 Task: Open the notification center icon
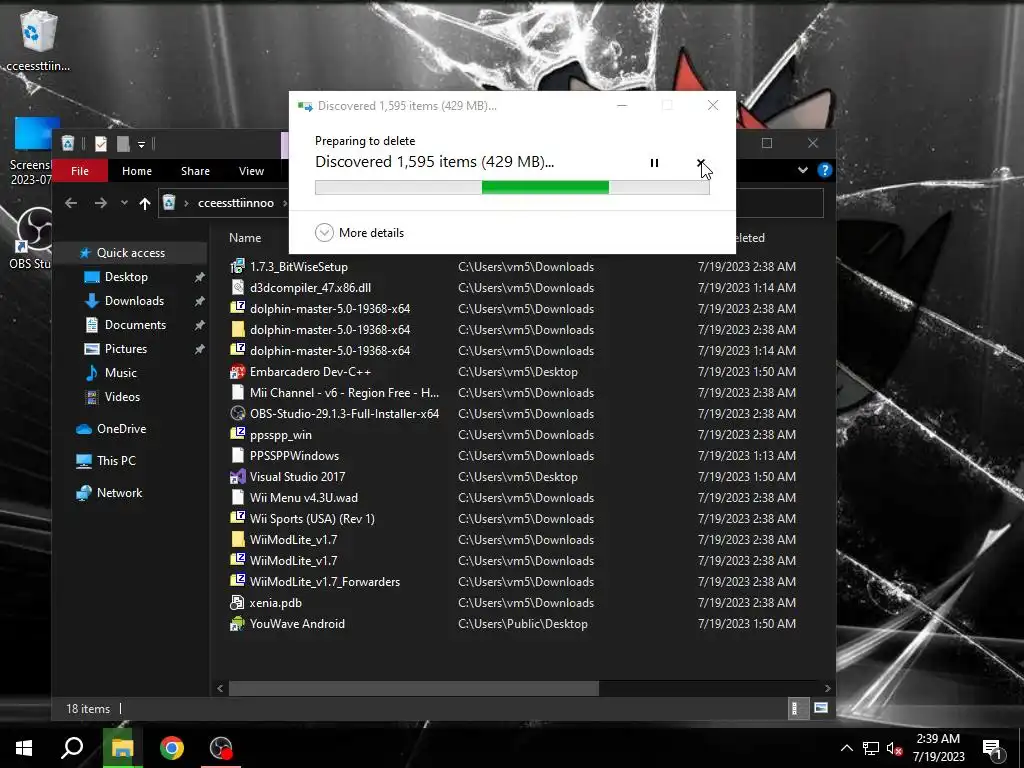point(994,748)
